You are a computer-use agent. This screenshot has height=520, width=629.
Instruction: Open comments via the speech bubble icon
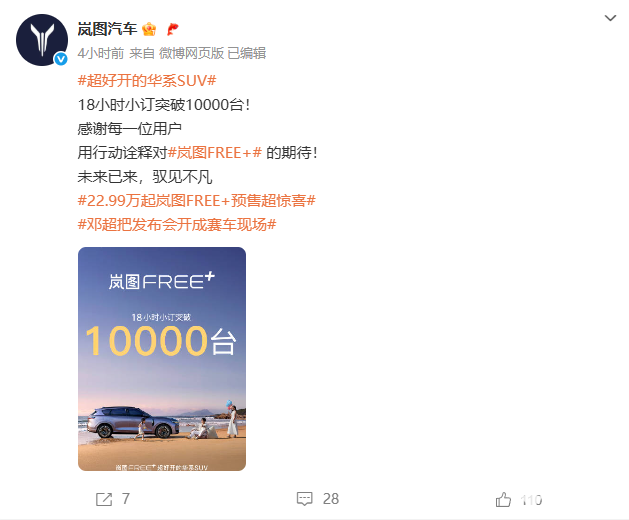[x=304, y=499]
